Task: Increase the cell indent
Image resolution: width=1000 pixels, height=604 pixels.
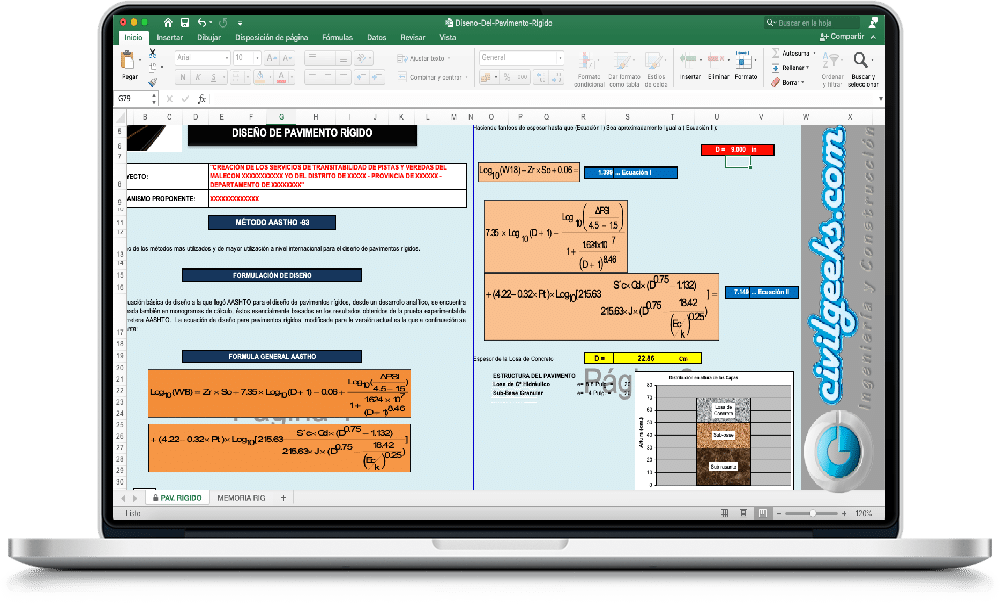Action: tap(377, 77)
